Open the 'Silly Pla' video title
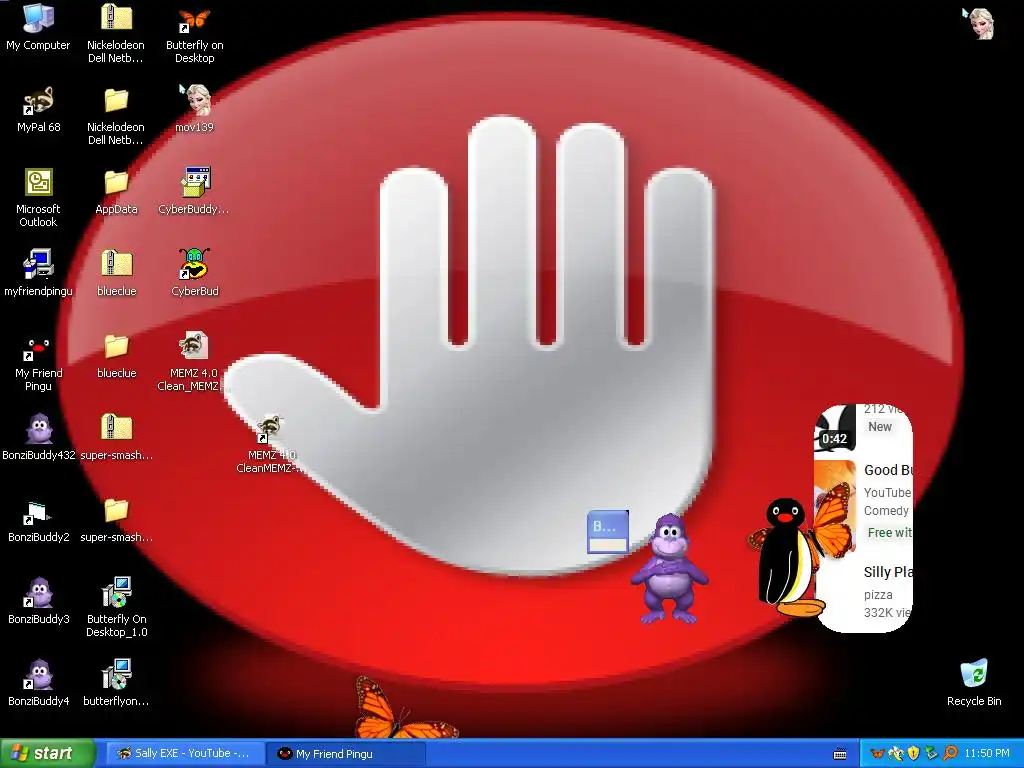 (888, 572)
